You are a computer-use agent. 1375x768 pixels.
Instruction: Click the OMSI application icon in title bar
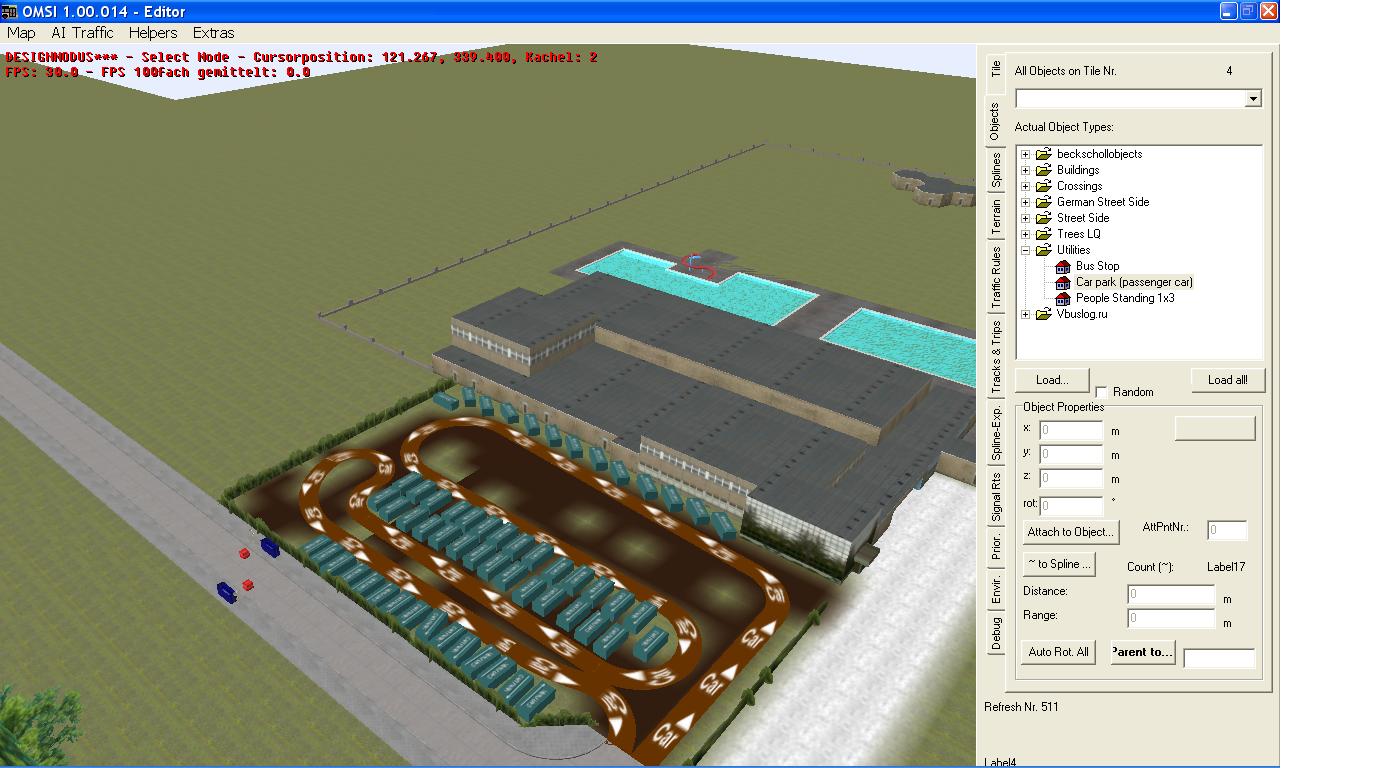[10, 11]
